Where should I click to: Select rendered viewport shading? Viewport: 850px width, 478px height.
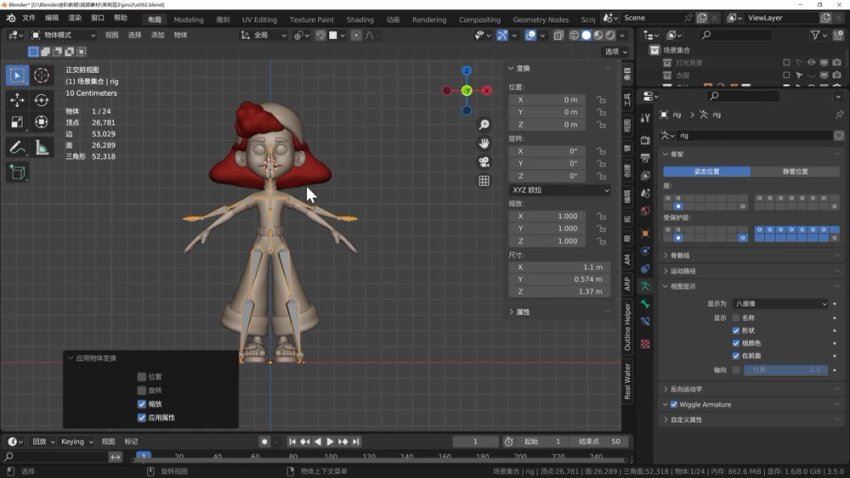tap(610, 35)
